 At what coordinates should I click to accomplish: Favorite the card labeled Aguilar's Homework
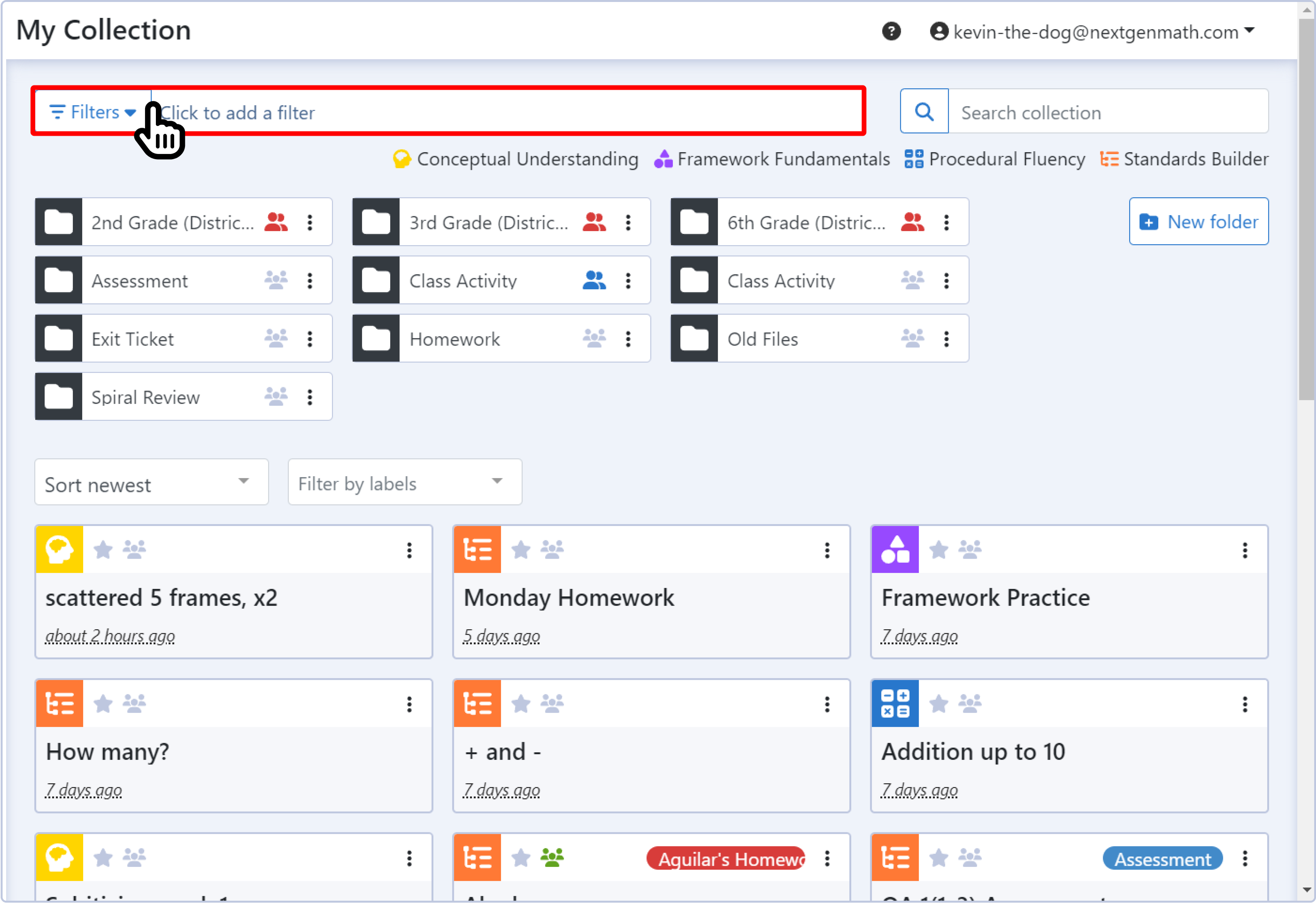click(521, 857)
